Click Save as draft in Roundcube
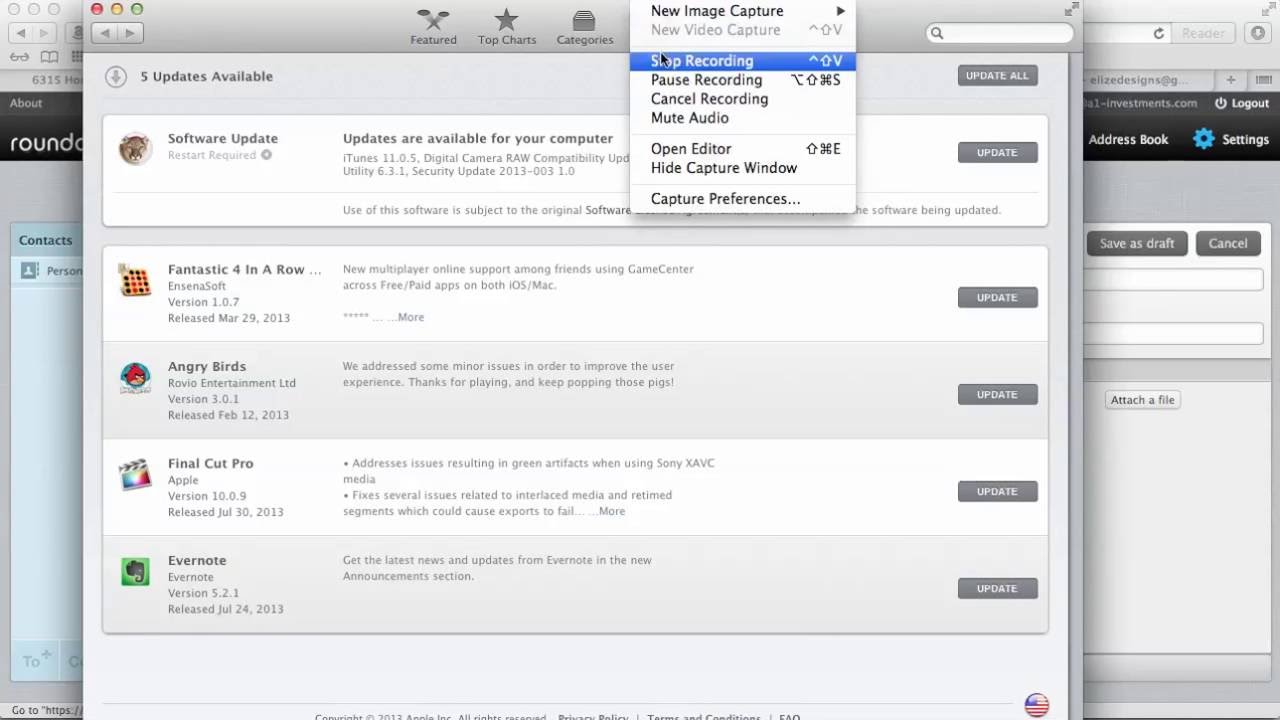Viewport: 1280px width, 720px height. coord(1136,243)
